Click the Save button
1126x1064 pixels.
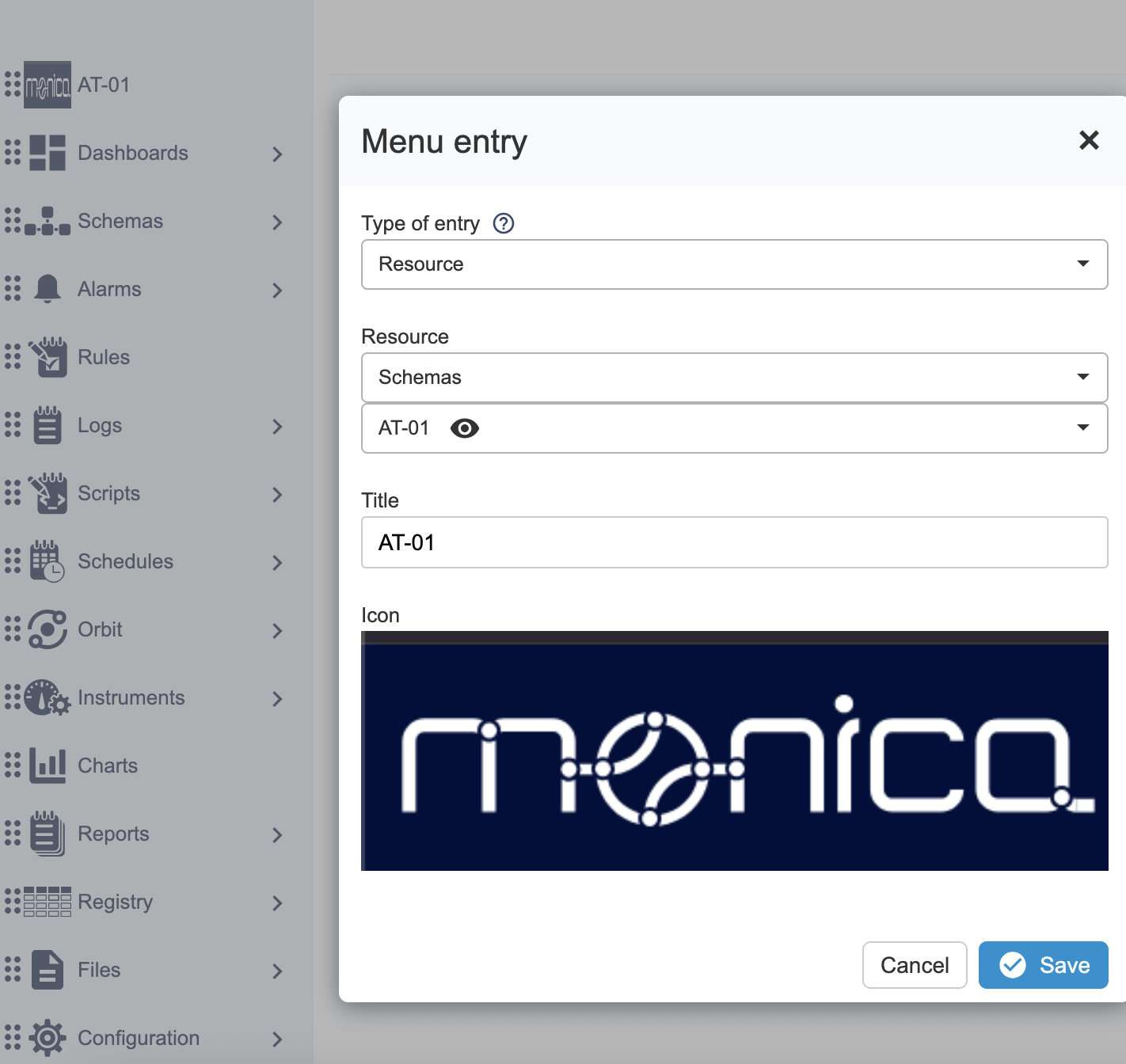point(1043,965)
